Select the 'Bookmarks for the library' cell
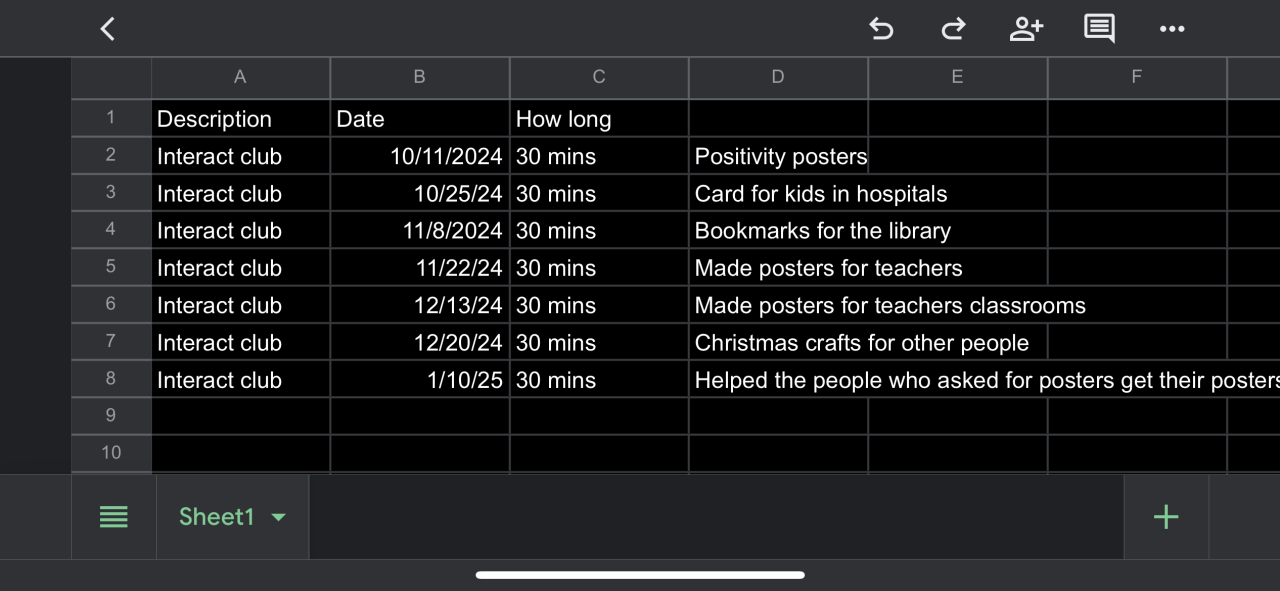Viewport: 1280px width, 591px height. [x=778, y=231]
